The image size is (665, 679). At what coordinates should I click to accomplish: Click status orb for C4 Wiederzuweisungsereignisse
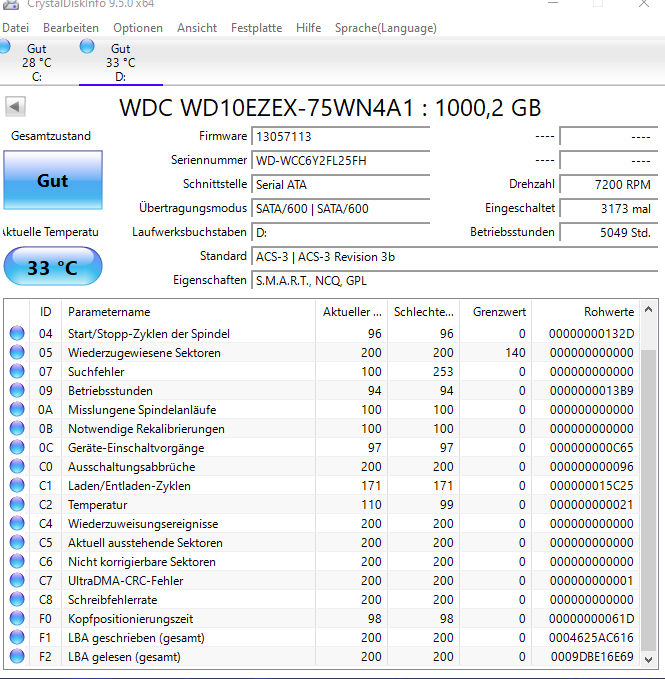point(17,524)
